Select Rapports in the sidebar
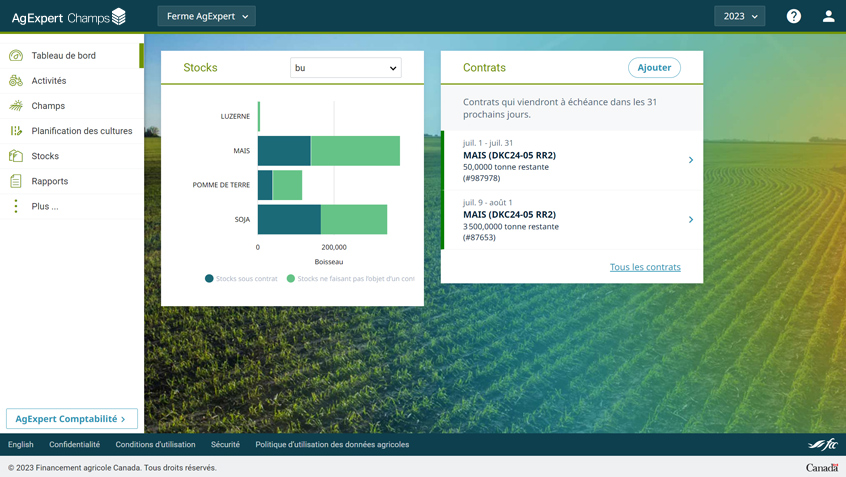The image size is (846, 477). [71, 181]
